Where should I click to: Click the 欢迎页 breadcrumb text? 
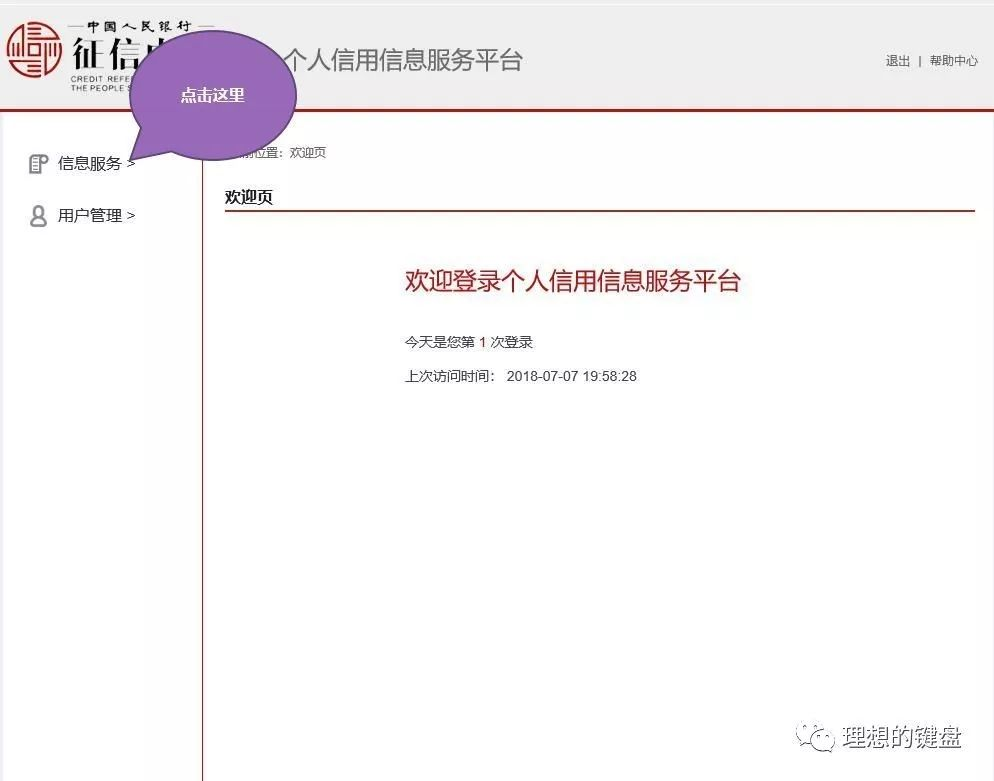307,152
